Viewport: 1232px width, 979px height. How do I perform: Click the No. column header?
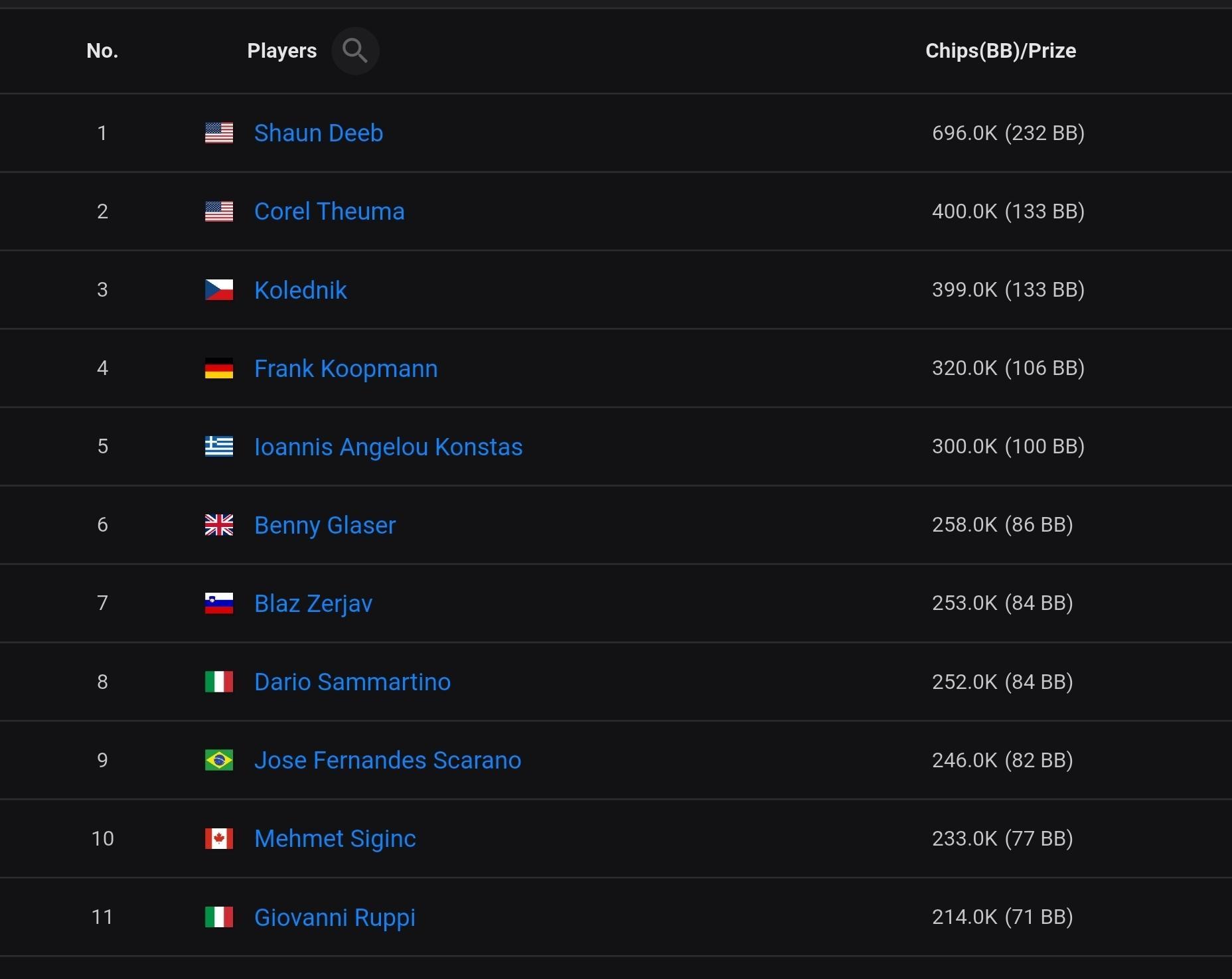[x=102, y=50]
